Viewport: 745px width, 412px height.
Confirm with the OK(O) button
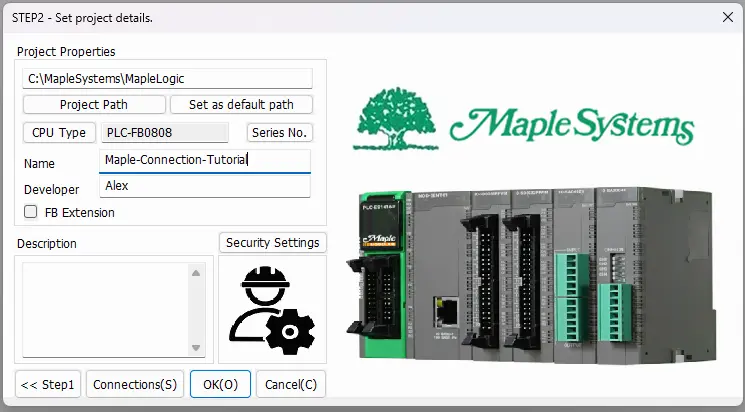coord(220,384)
